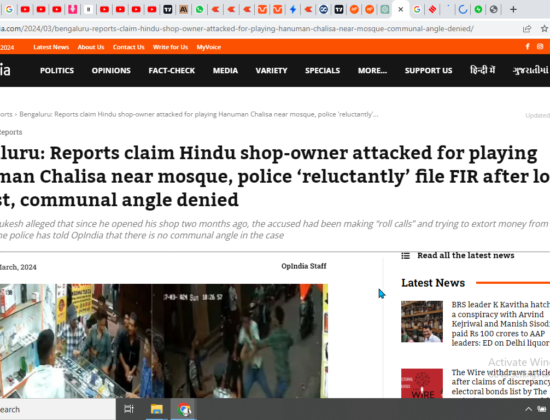Click the share page icon in address bar
The image size is (550, 420).
(527, 29)
